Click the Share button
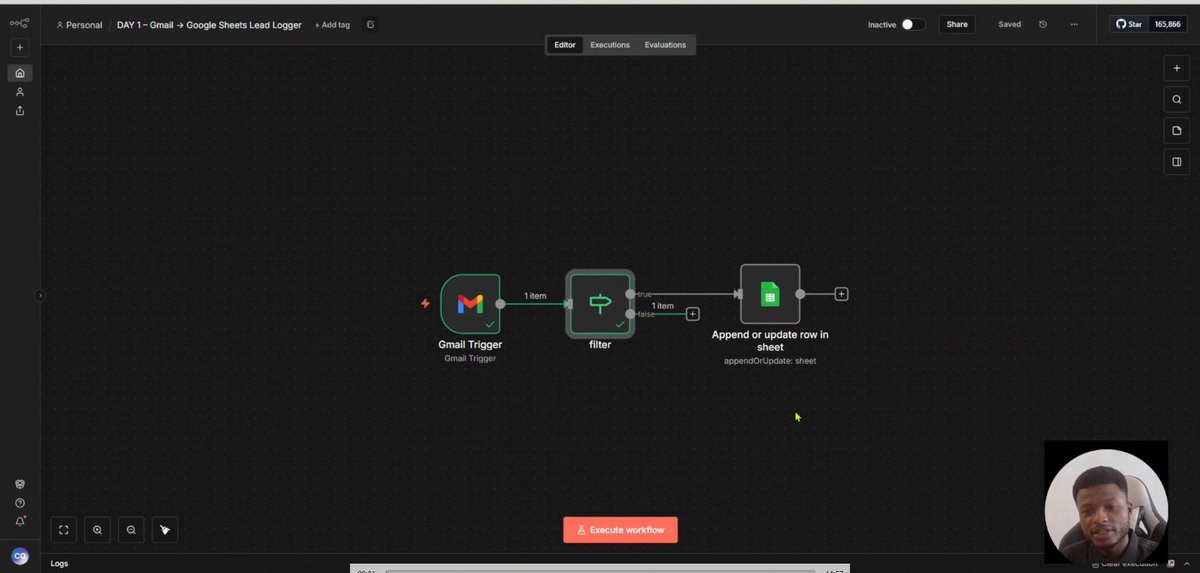The image size is (1200, 573). click(957, 24)
